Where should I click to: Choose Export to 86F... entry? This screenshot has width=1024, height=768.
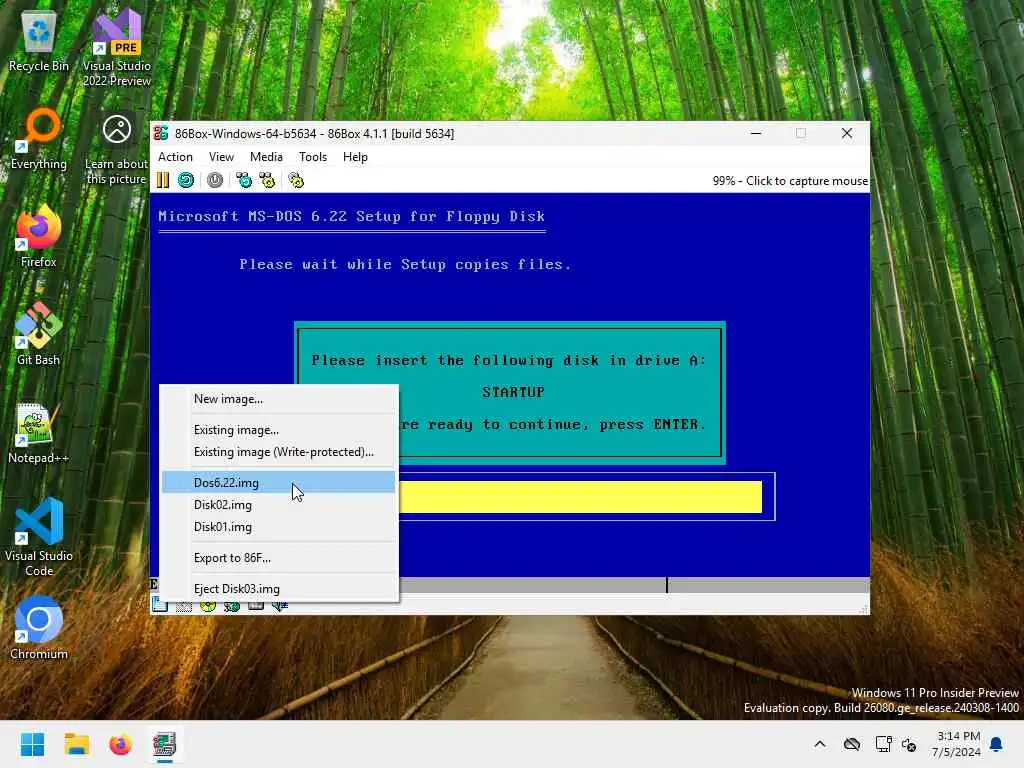pos(279,558)
